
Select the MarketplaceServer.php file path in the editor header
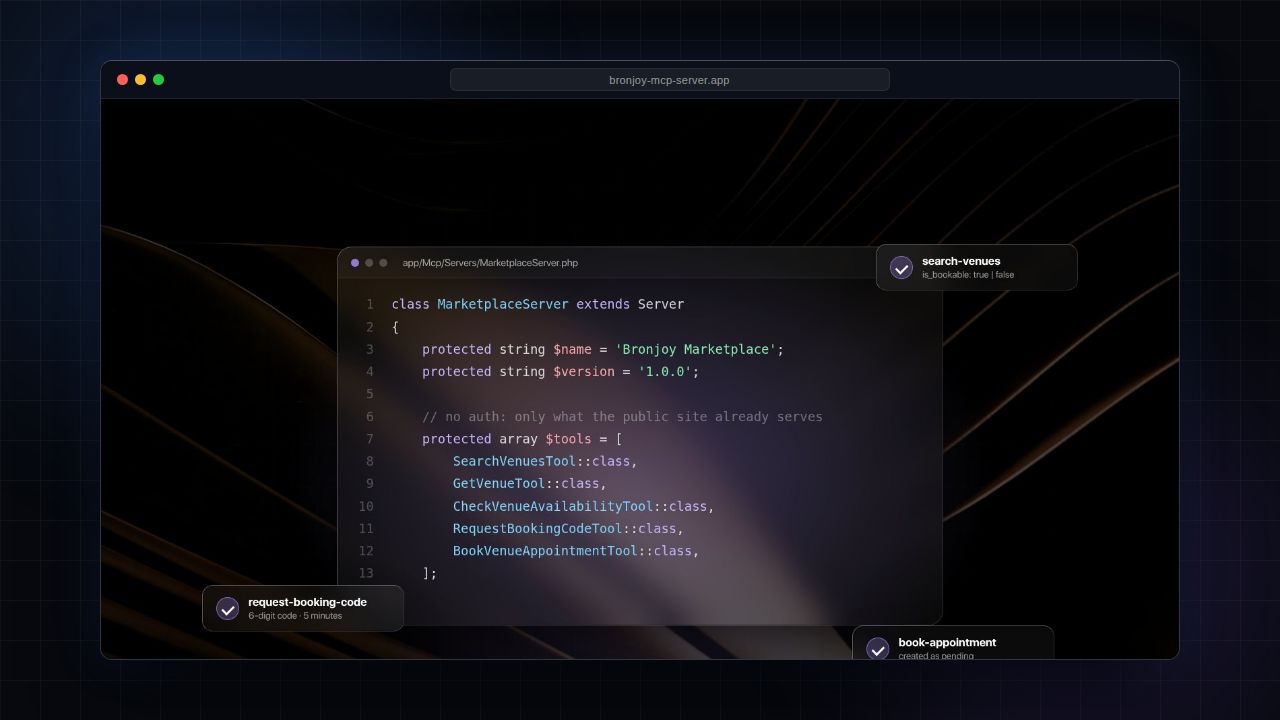pos(490,263)
